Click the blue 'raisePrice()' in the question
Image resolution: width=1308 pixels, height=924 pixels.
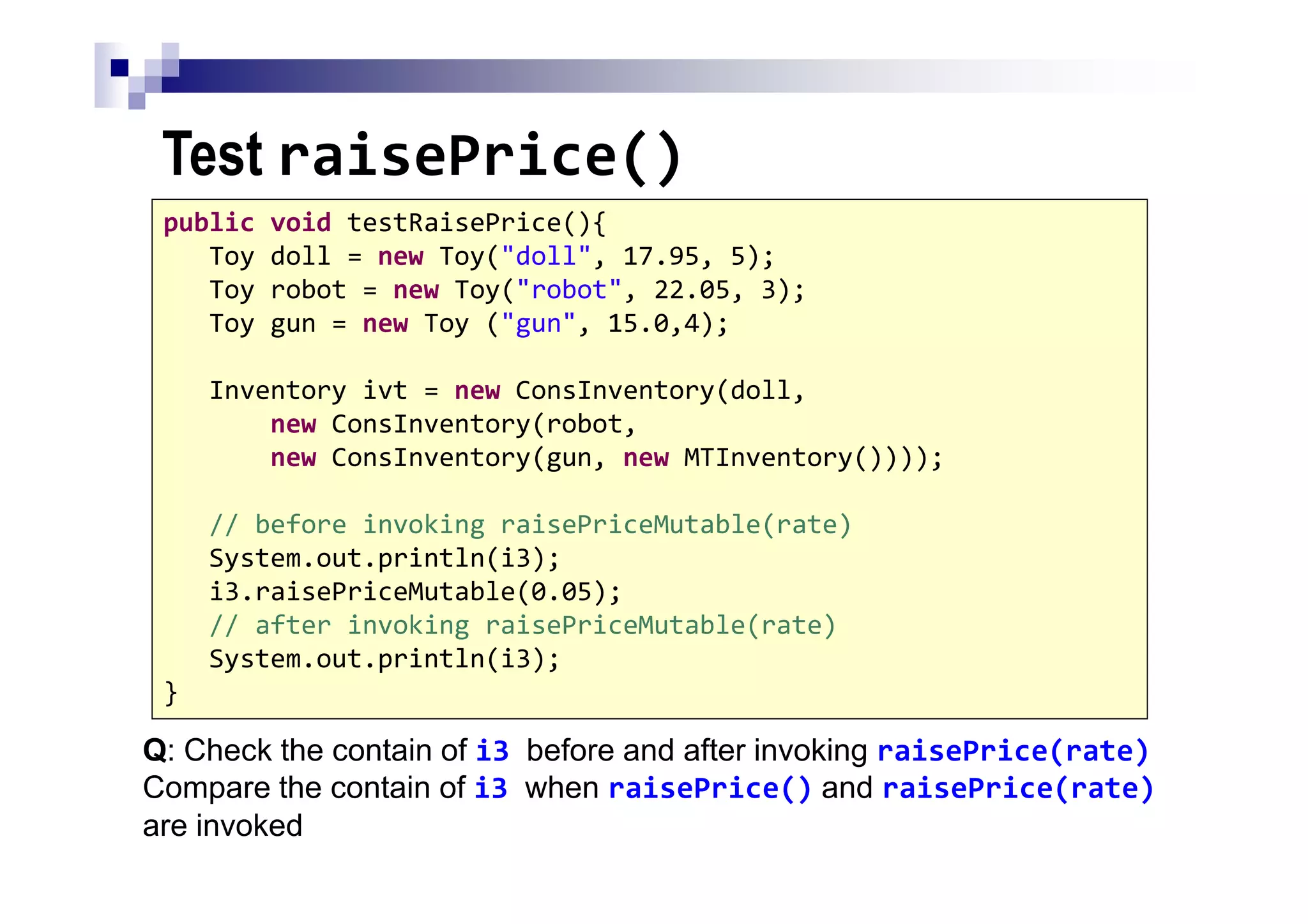click(x=710, y=788)
